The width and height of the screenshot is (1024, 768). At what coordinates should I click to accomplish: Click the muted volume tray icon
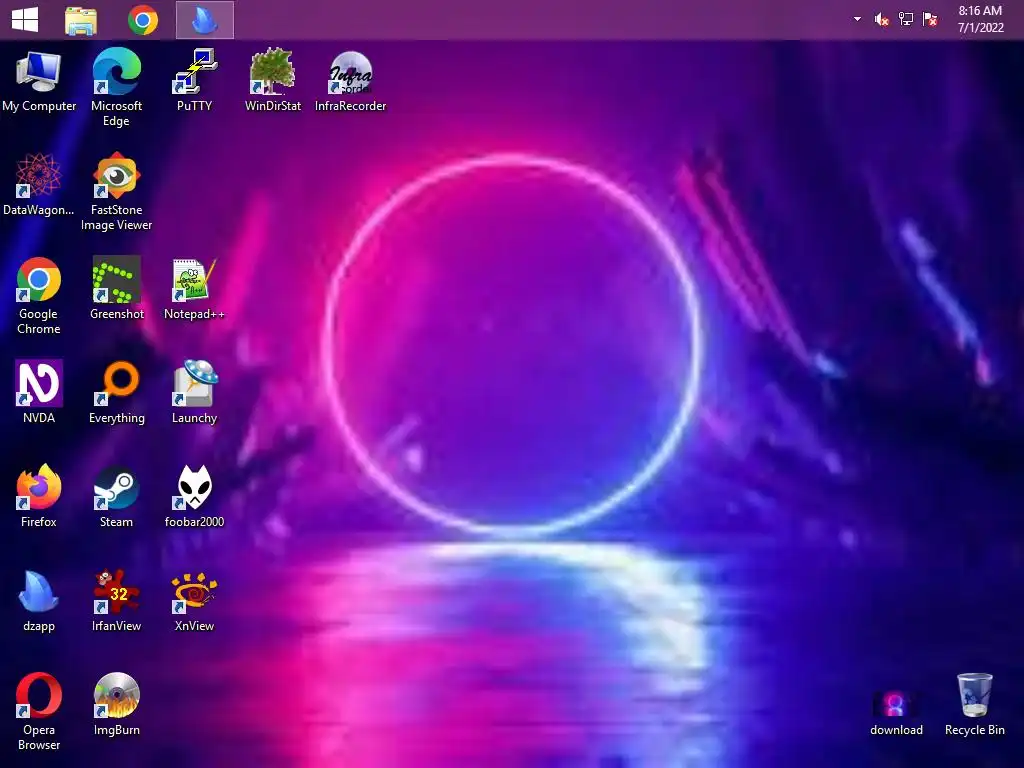[881, 20]
